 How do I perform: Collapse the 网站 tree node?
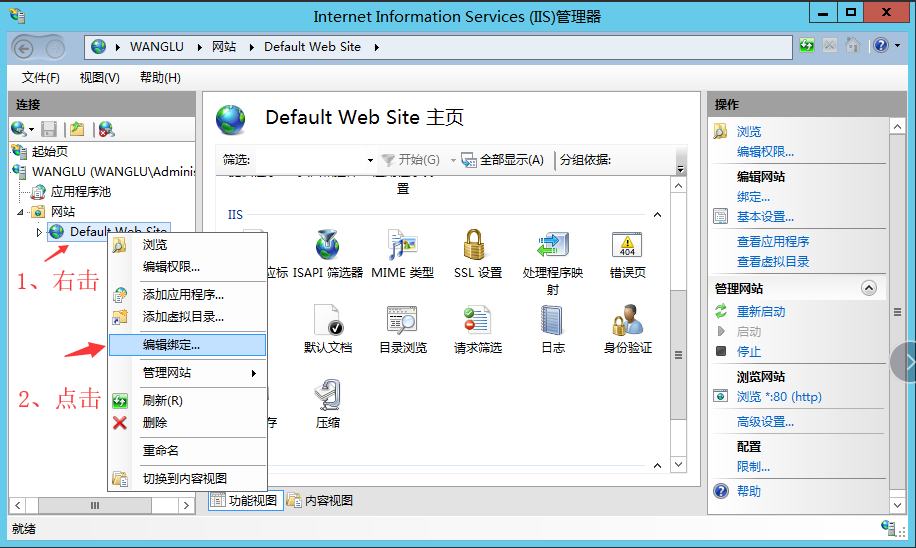tap(21, 212)
